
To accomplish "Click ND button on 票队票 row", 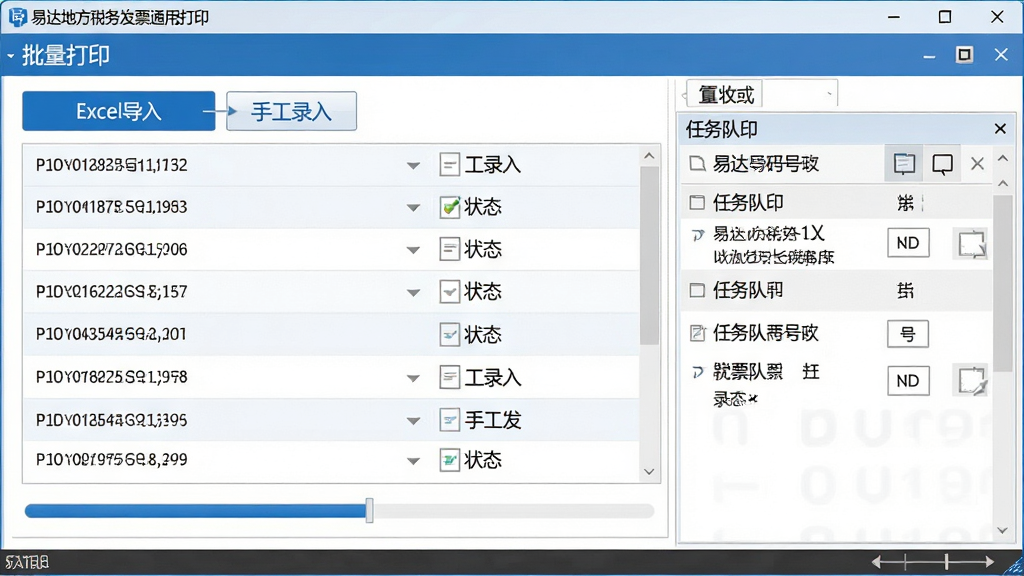I will (x=908, y=381).
